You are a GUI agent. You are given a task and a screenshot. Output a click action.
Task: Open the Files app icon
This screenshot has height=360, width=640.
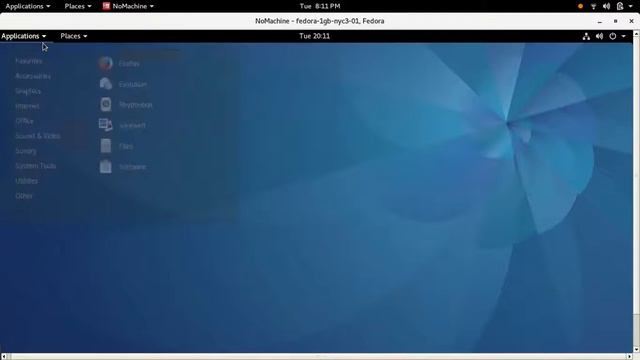coord(106,146)
